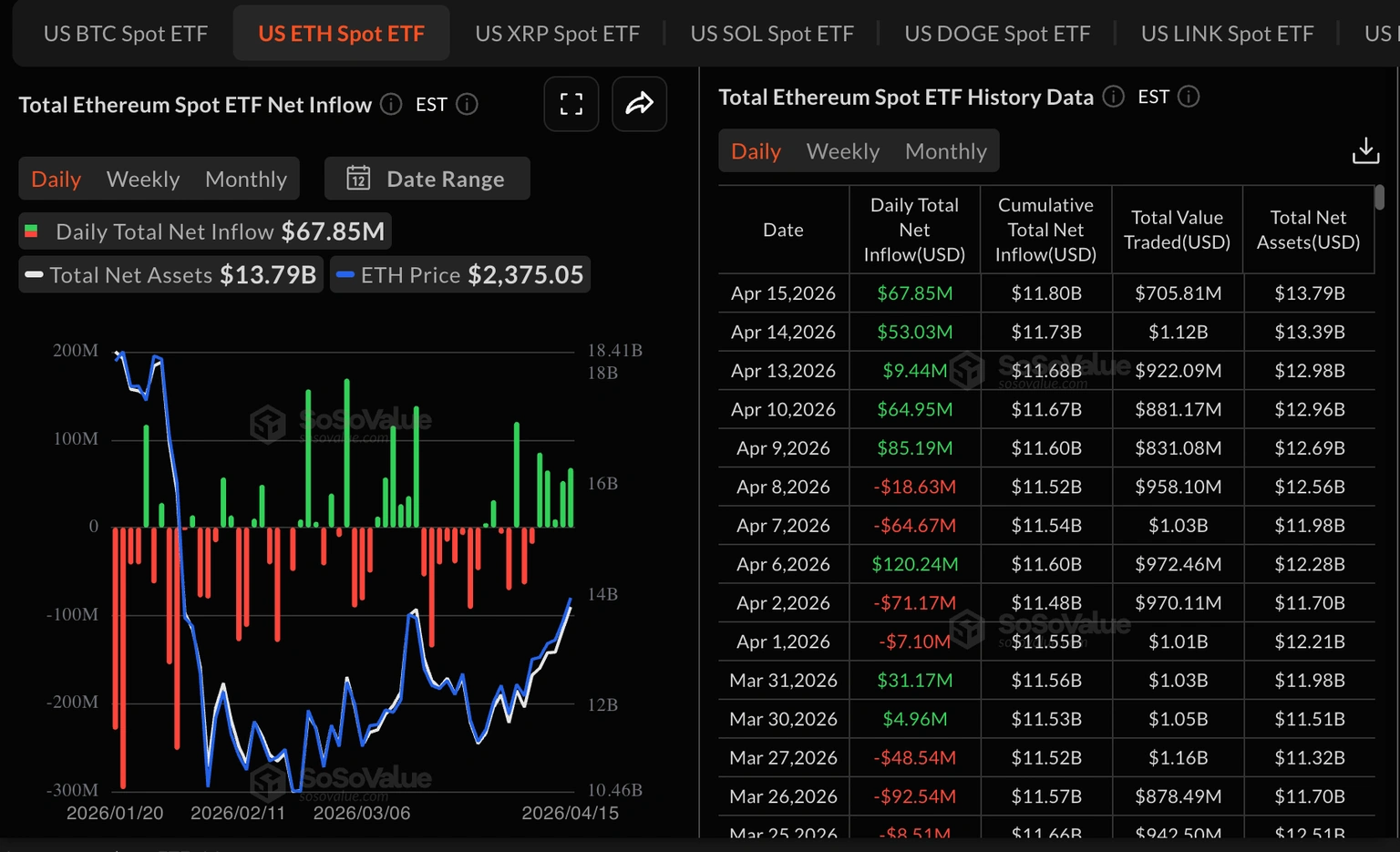Click info icon beside History Data title
The height and width of the screenshot is (852, 1400).
tap(1113, 97)
